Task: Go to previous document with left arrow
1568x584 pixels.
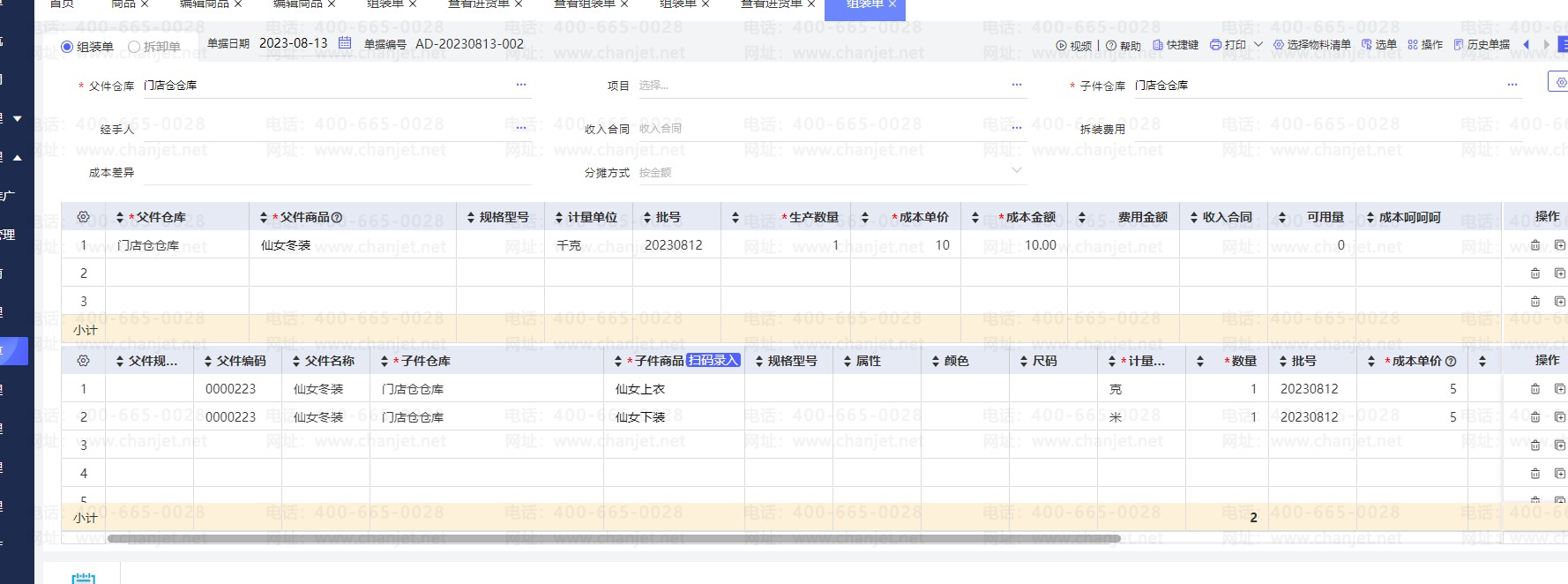Action: tap(1527, 44)
